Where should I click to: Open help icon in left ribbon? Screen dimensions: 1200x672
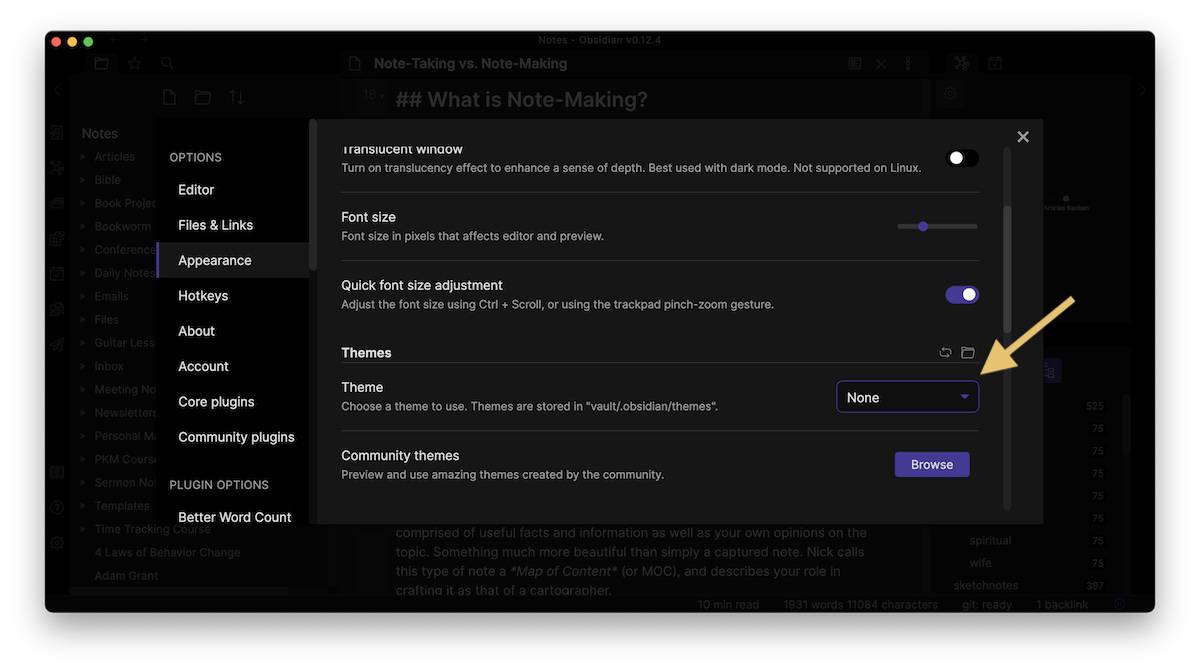57,507
